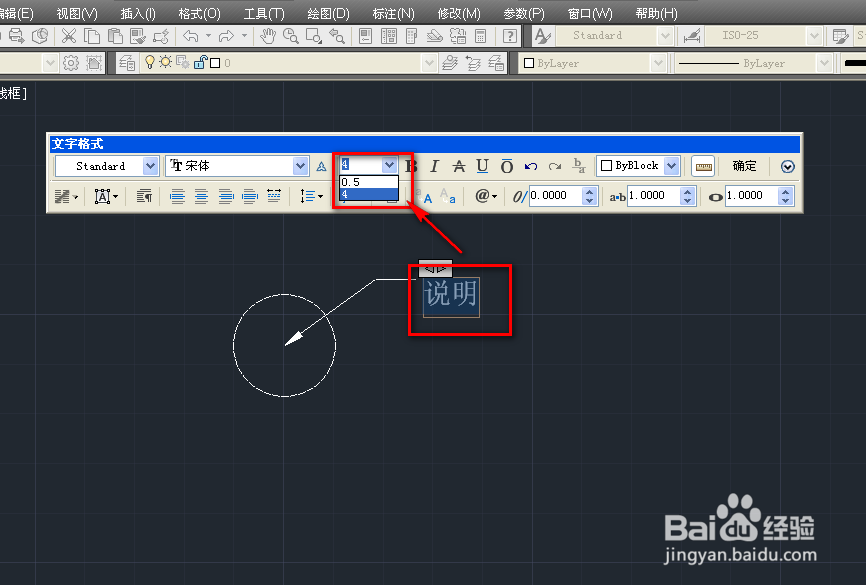Select 0.5 in text height list
This screenshot has height=585, width=866.
pos(369,182)
